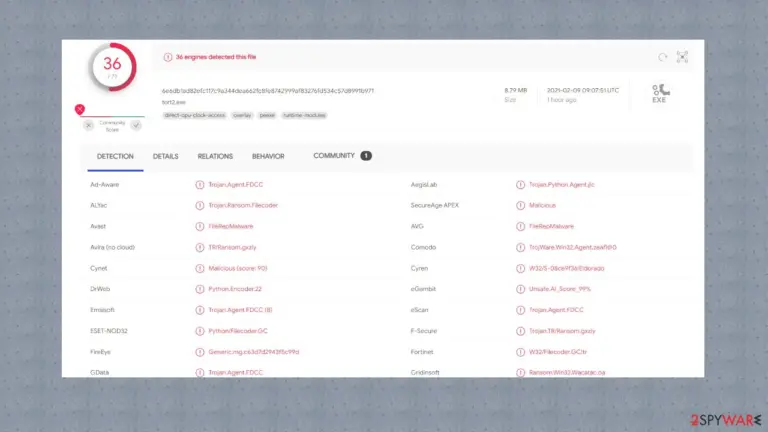Vote malicious with the X button
Viewport: 768px width, 432px height.
(x=88, y=125)
